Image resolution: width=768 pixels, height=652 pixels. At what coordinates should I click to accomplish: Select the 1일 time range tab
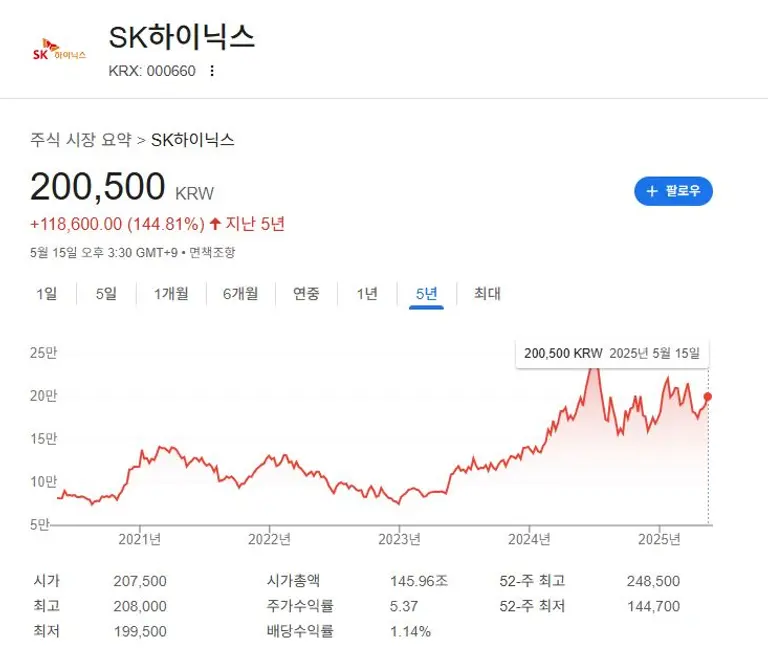point(47,294)
